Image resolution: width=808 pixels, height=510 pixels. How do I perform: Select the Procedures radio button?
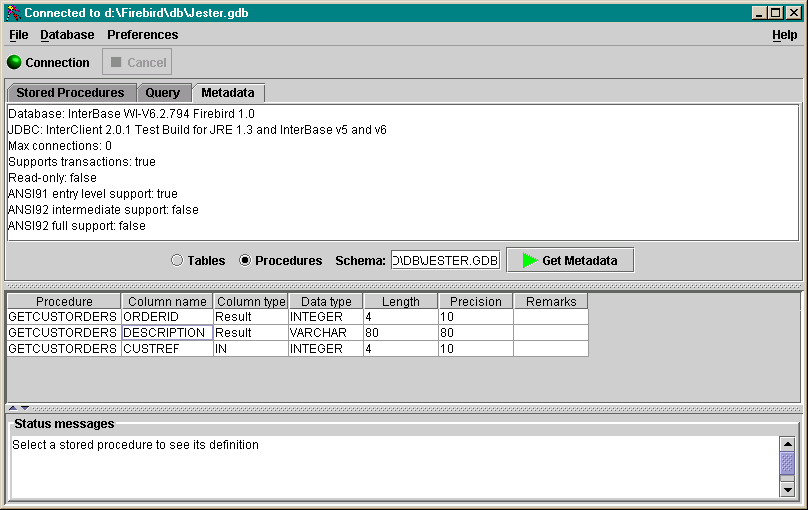245,260
